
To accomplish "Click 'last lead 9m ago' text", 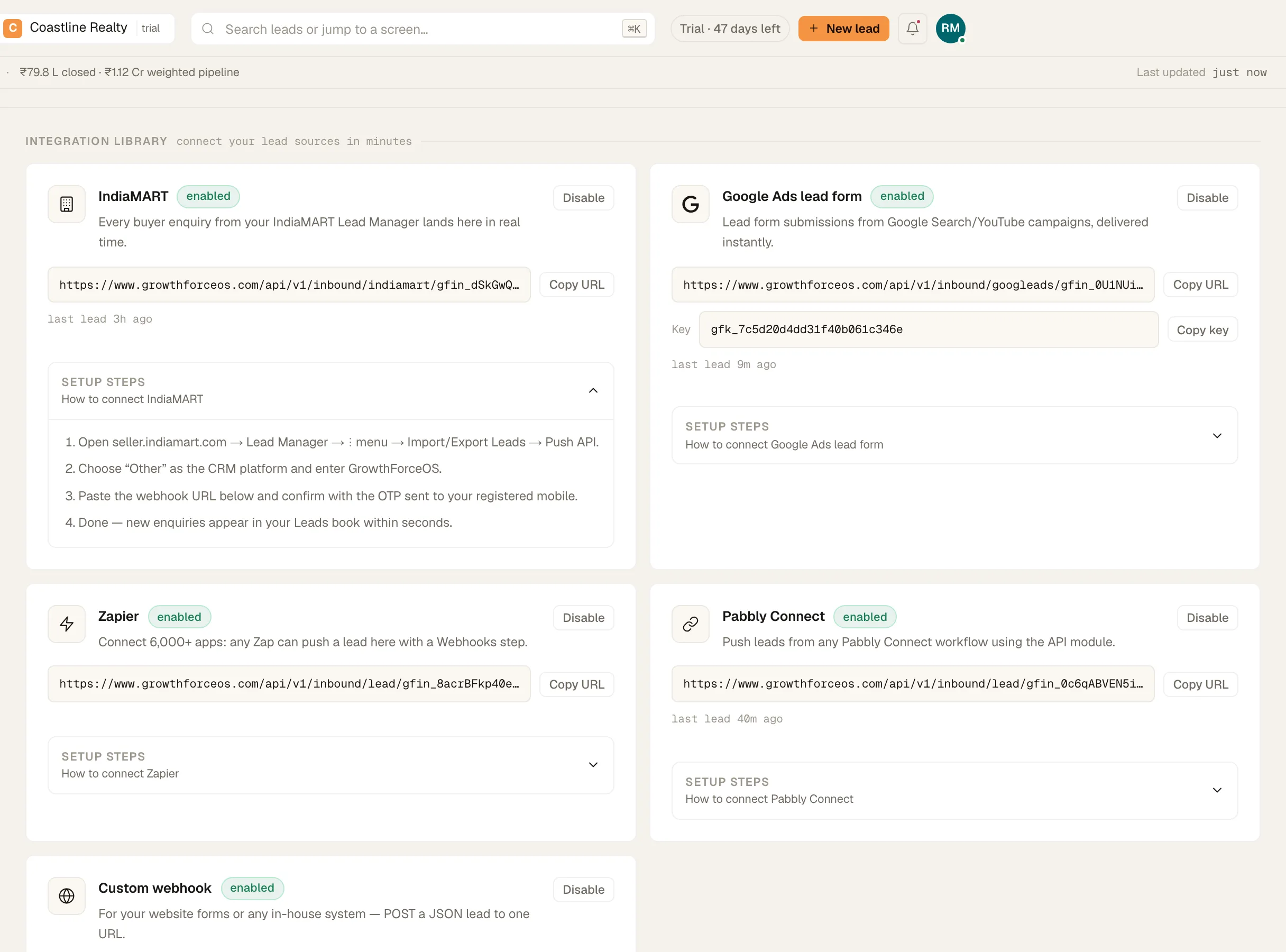I will click(723, 364).
